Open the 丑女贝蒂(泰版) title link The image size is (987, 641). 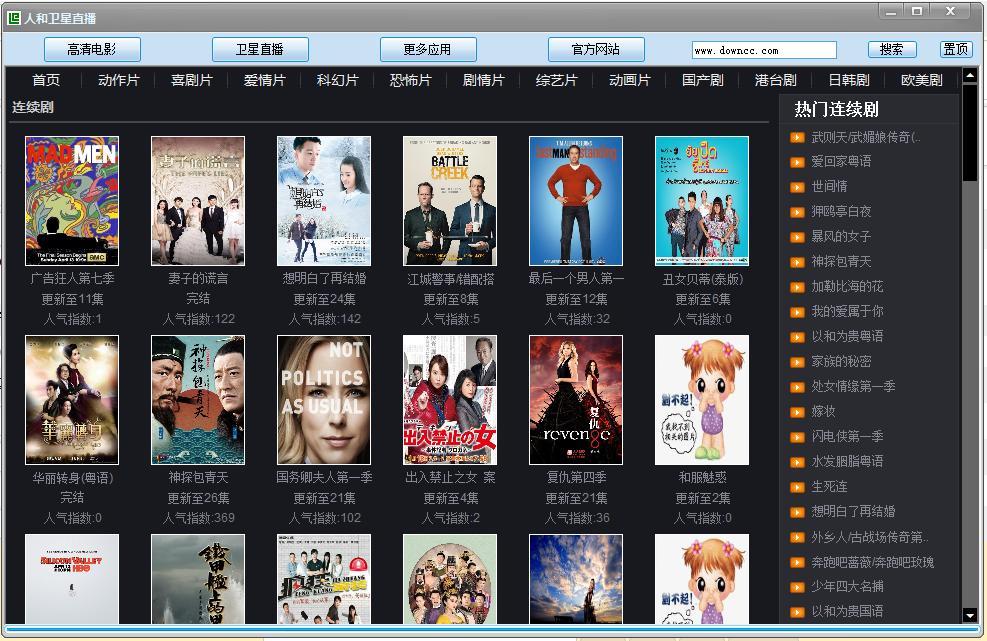coord(702,279)
